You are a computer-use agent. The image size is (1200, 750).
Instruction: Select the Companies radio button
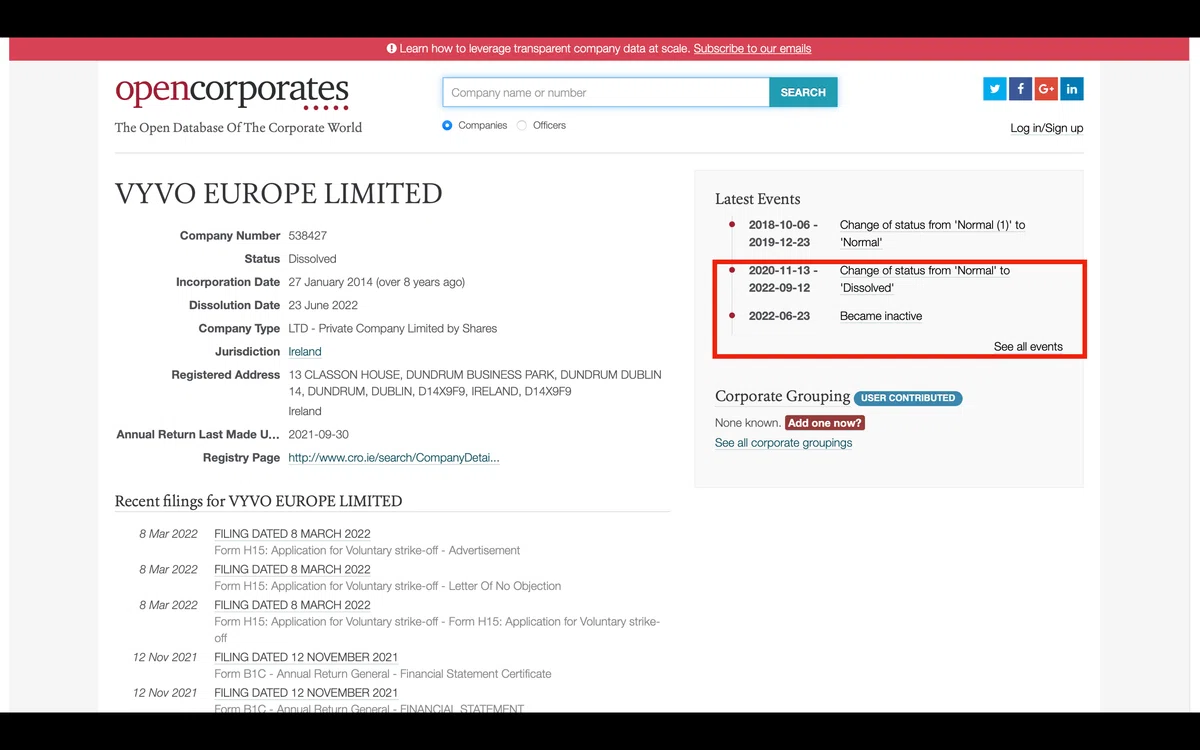click(447, 125)
